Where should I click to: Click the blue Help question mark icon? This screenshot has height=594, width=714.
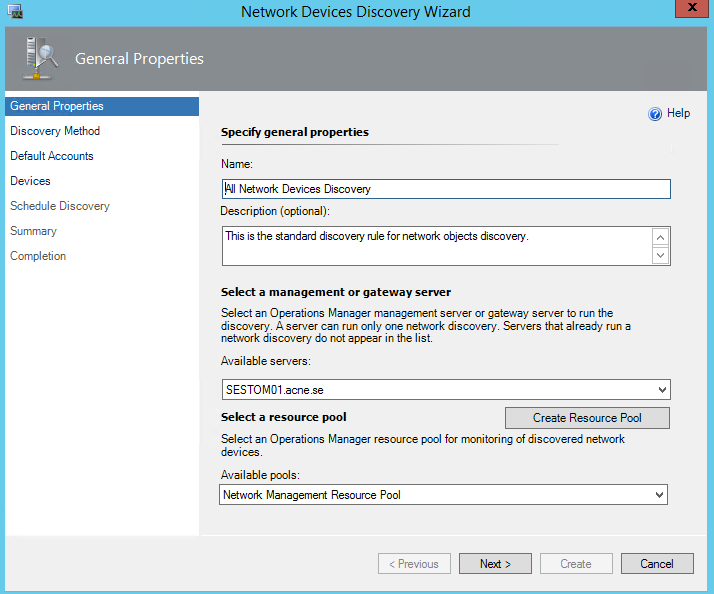(655, 114)
